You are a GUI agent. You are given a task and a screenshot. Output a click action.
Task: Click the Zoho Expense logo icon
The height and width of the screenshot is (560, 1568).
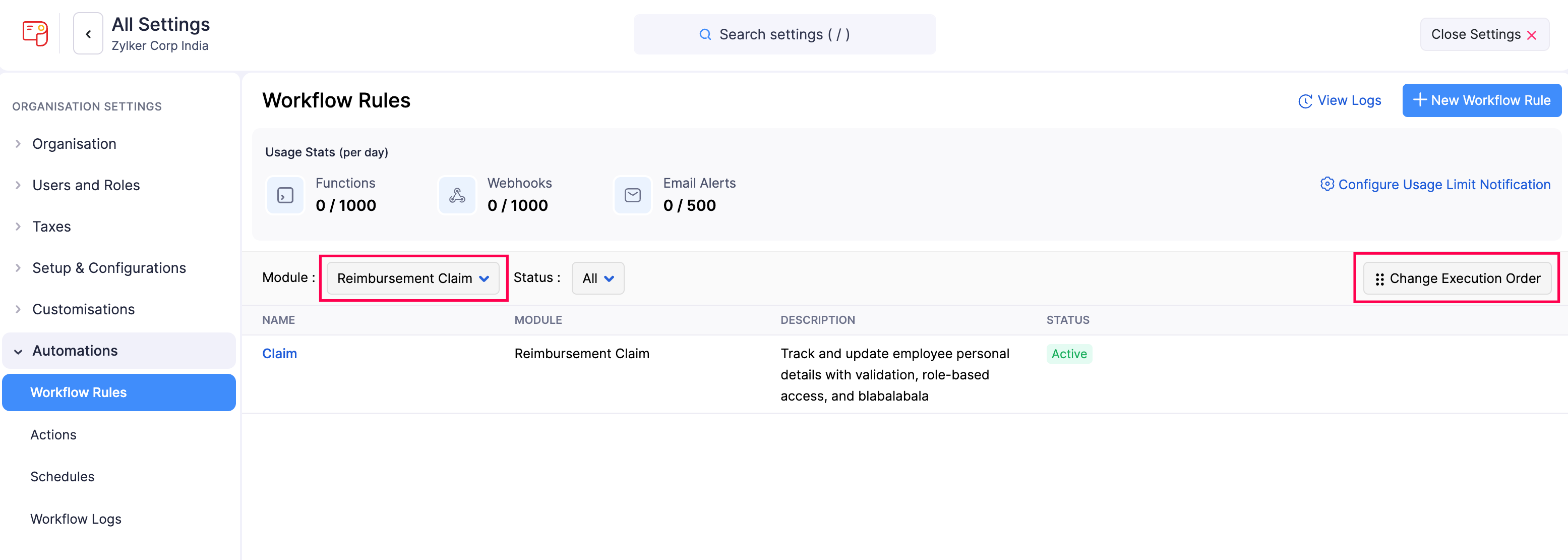35,33
